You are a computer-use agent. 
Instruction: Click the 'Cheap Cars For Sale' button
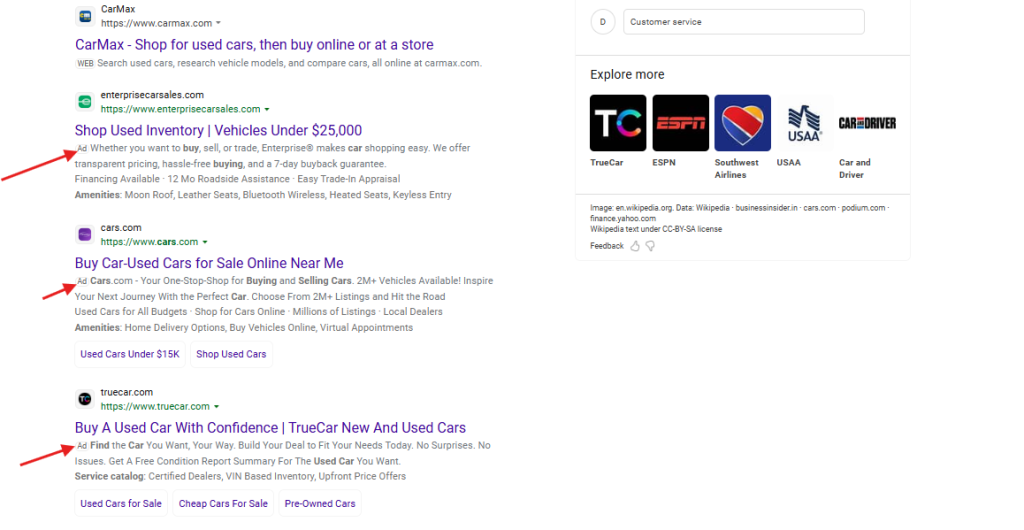pos(223,503)
